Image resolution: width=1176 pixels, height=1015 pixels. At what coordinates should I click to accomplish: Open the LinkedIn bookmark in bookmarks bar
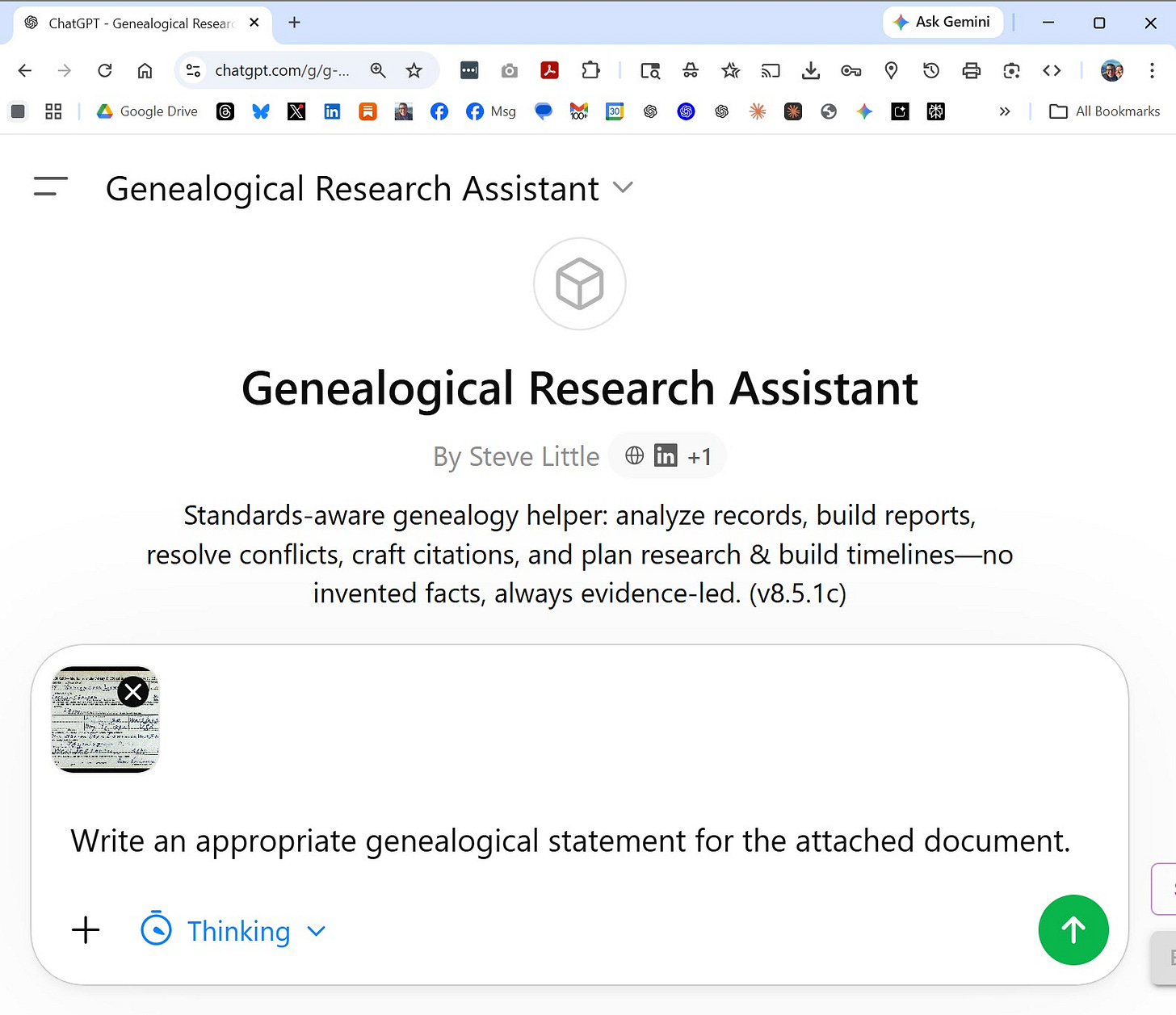point(332,111)
